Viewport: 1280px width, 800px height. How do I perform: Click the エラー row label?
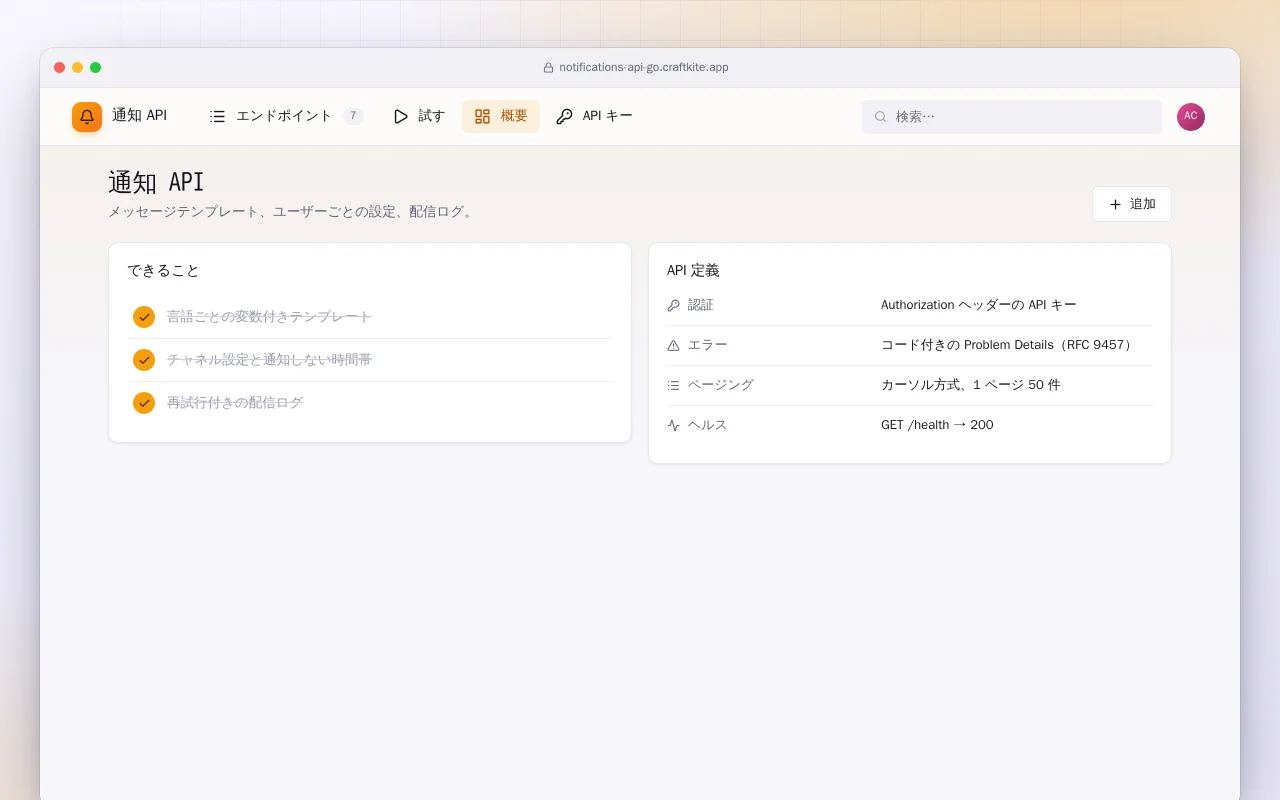708,345
